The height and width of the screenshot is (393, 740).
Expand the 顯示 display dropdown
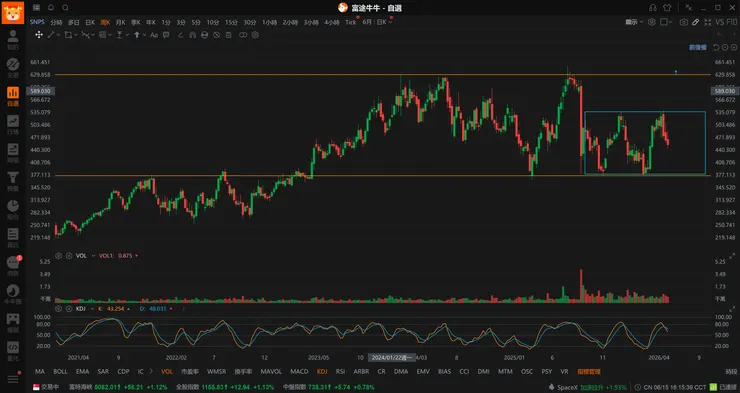pyautogui.click(x=634, y=22)
